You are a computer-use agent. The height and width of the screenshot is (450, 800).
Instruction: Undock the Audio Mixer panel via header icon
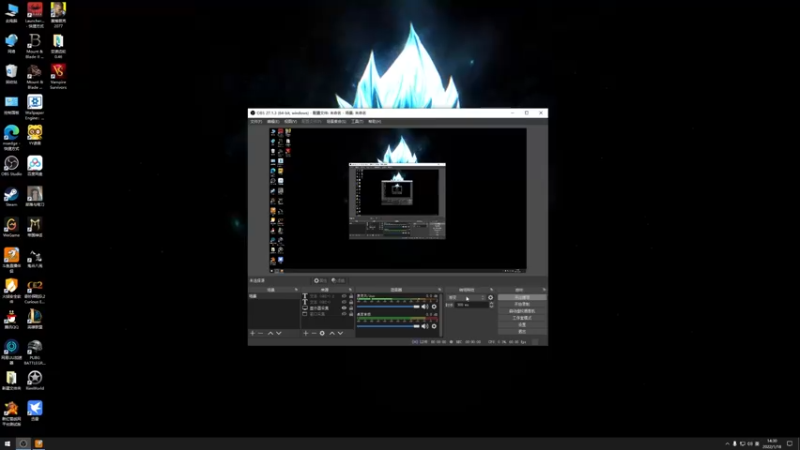(439, 290)
